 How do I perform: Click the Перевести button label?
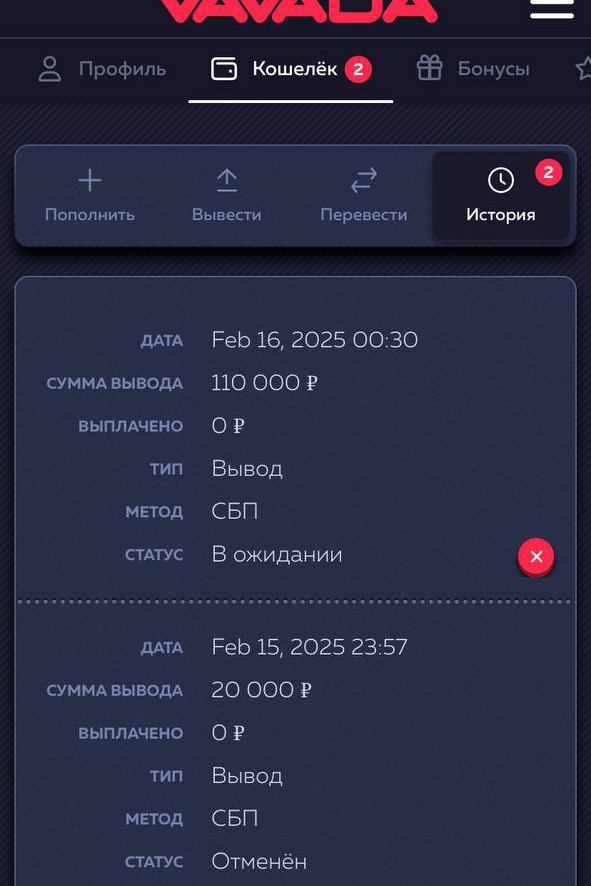pos(364,215)
